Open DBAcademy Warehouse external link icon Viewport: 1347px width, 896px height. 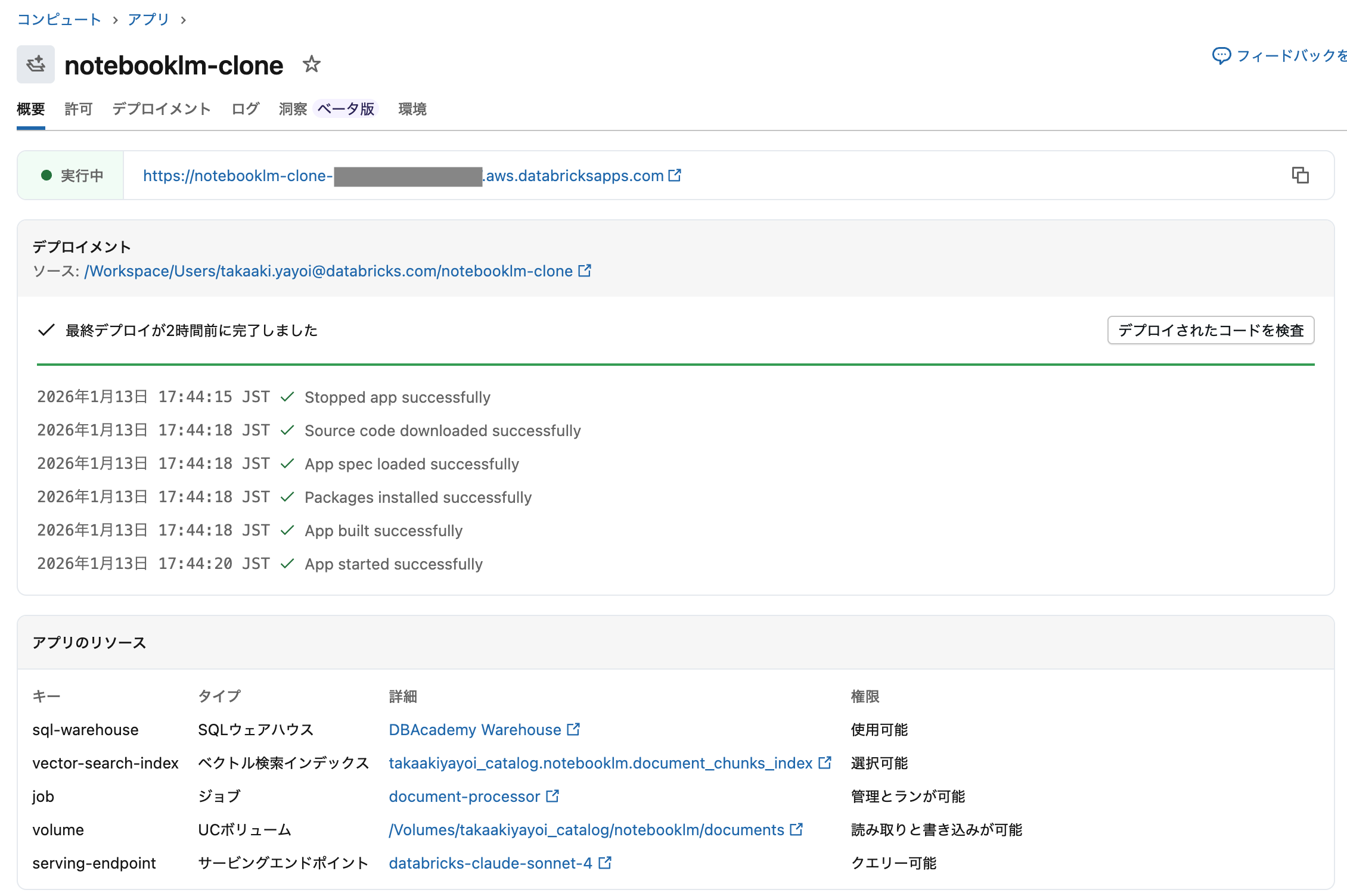pyautogui.click(x=573, y=729)
